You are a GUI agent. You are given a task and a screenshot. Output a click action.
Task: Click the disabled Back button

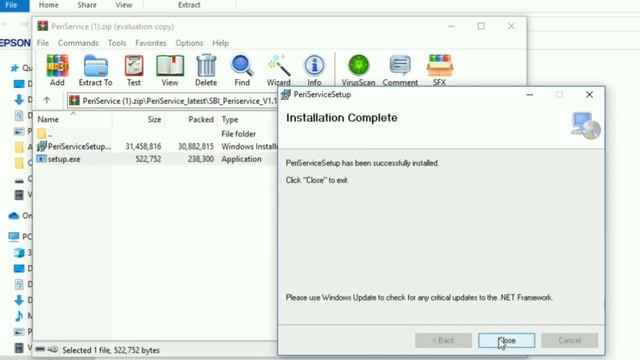(x=444, y=340)
